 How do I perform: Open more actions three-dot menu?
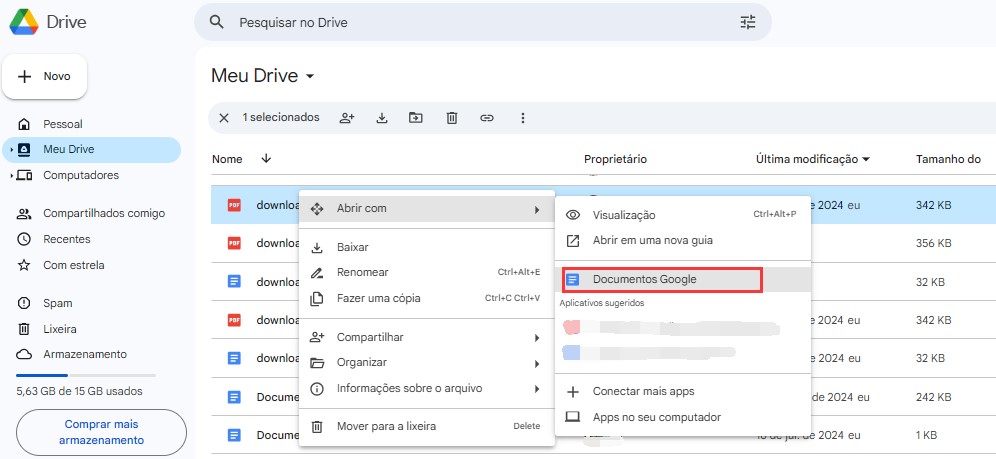pyautogui.click(x=523, y=117)
